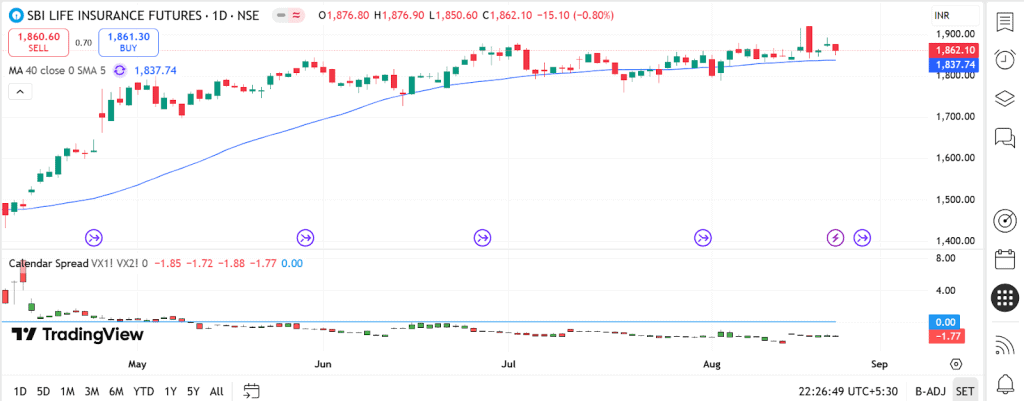
Task: Click the Sep label on time axis
Action: click(x=879, y=364)
